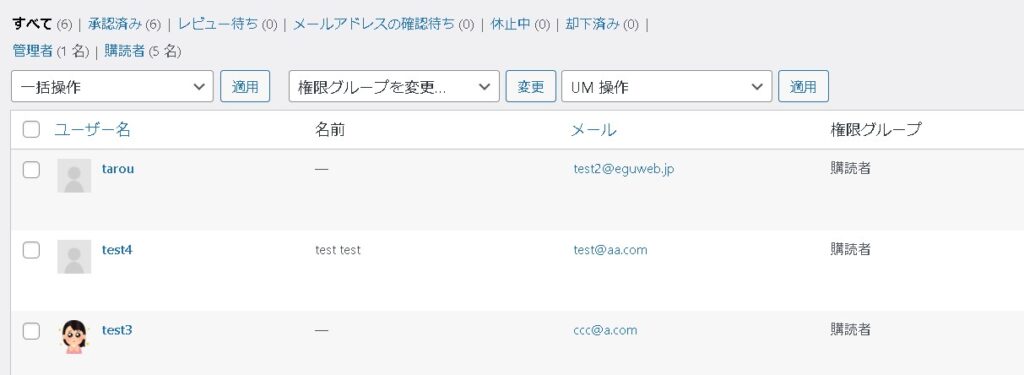Open the 一括操作 bulk actions dropdown
1024x375 pixels.
[x=112, y=87]
